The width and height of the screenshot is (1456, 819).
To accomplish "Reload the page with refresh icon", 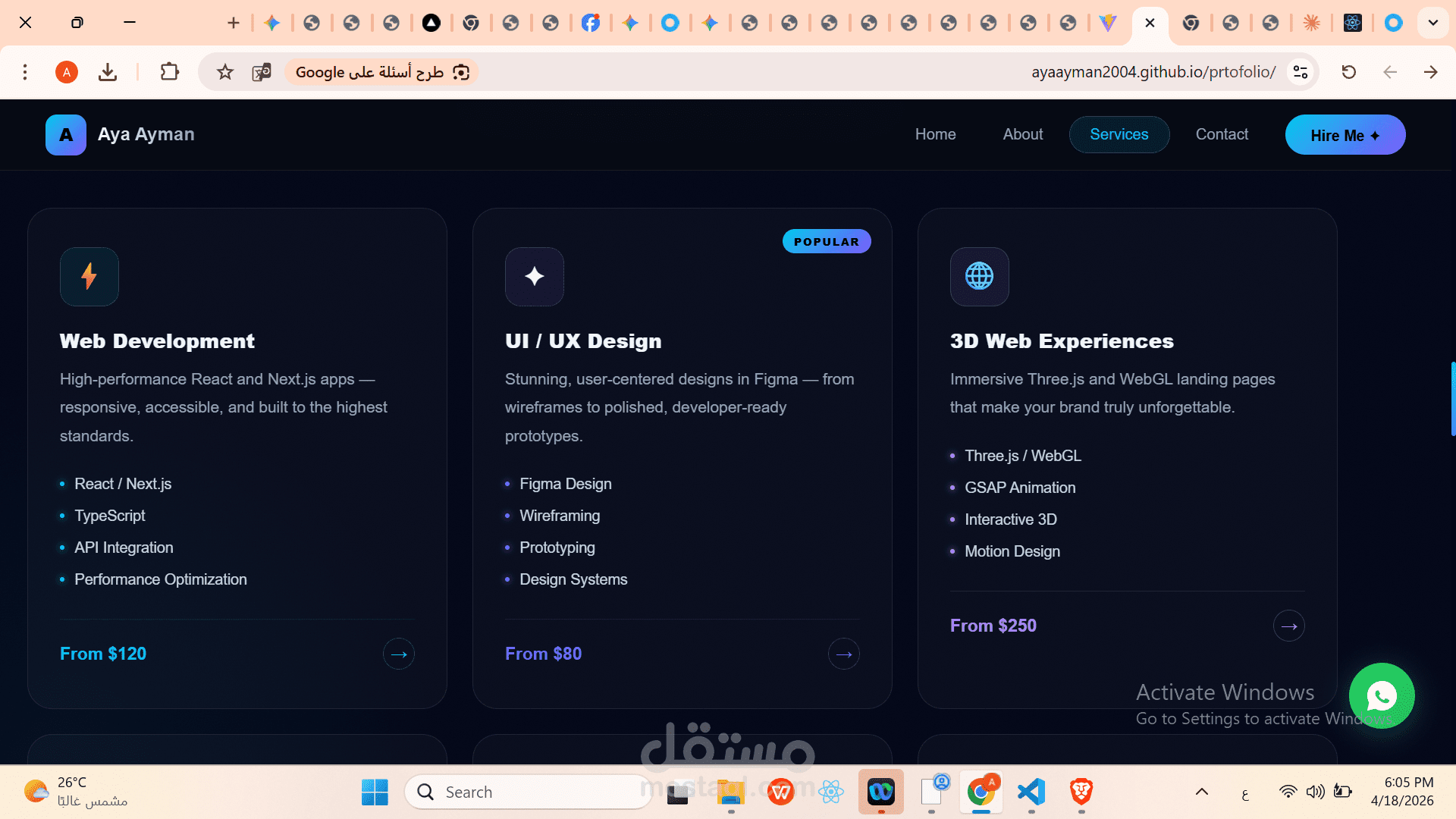I will pyautogui.click(x=1348, y=72).
